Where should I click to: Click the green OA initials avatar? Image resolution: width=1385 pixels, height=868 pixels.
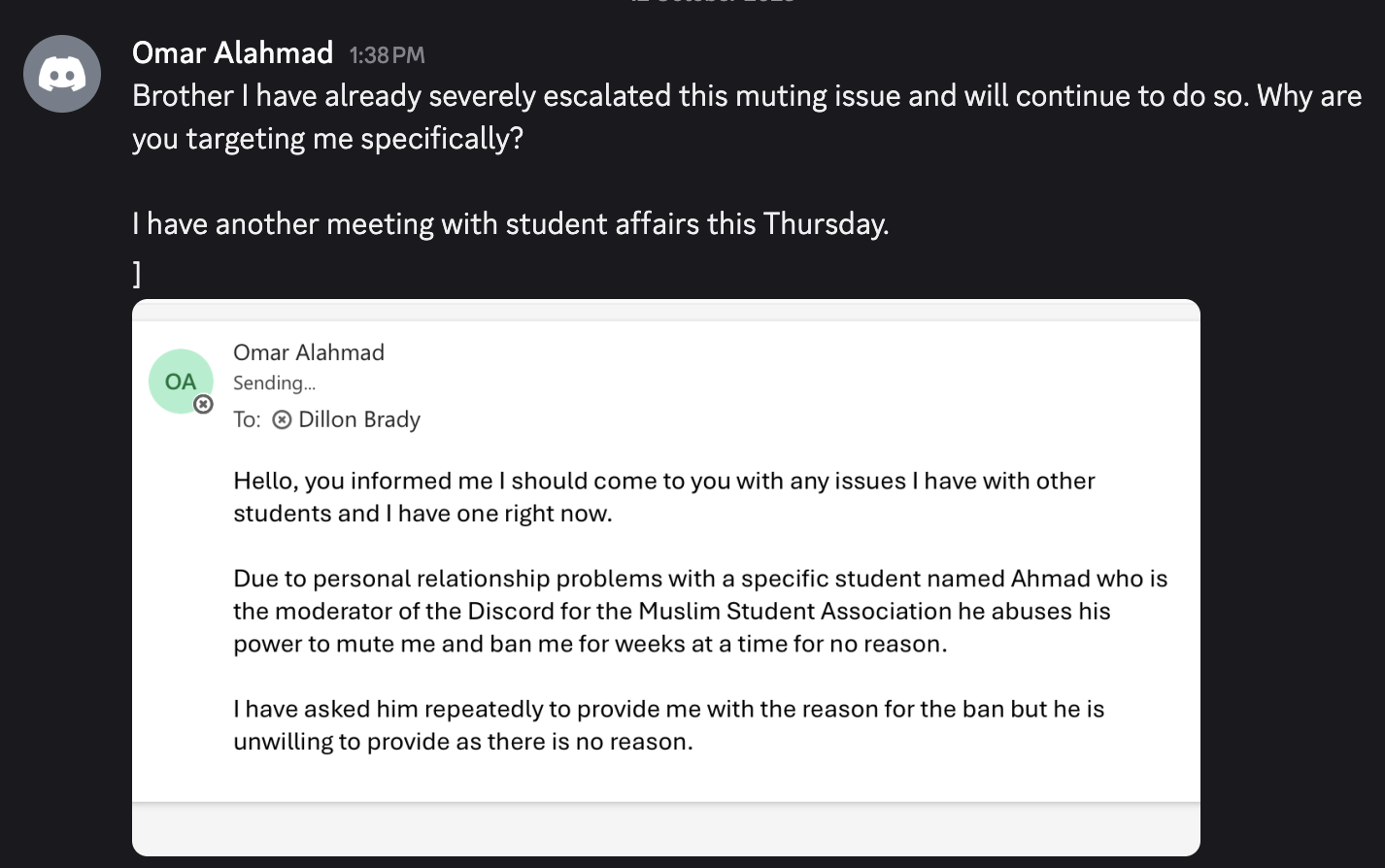180,382
